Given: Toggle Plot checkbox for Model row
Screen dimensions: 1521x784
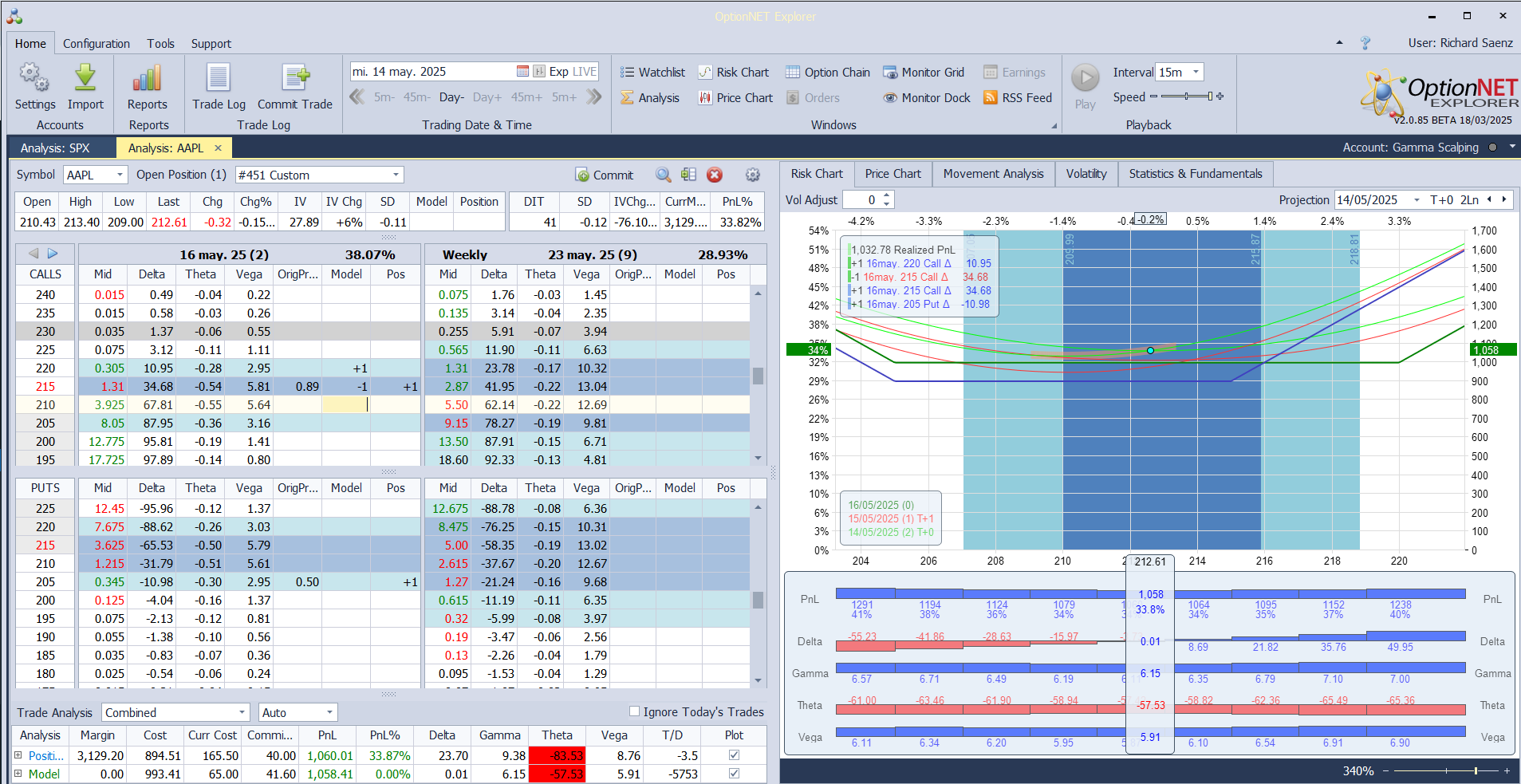Looking at the screenshot, I should point(734,774).
